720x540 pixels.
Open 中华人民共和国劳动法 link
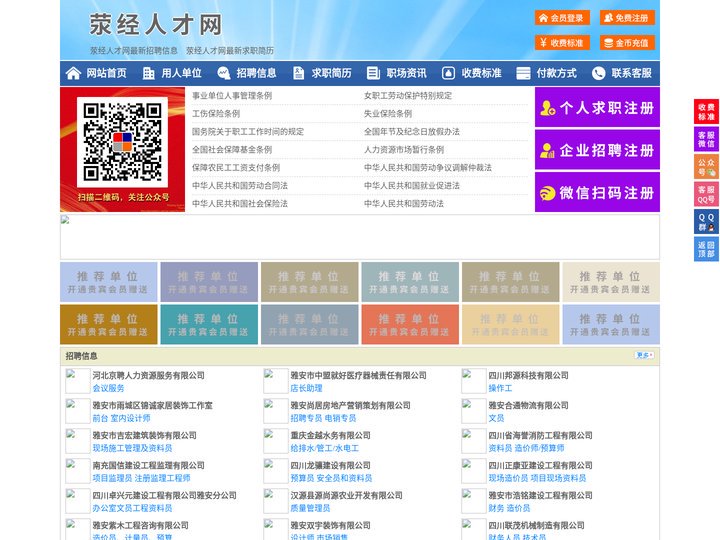click(x=404, y=203)
